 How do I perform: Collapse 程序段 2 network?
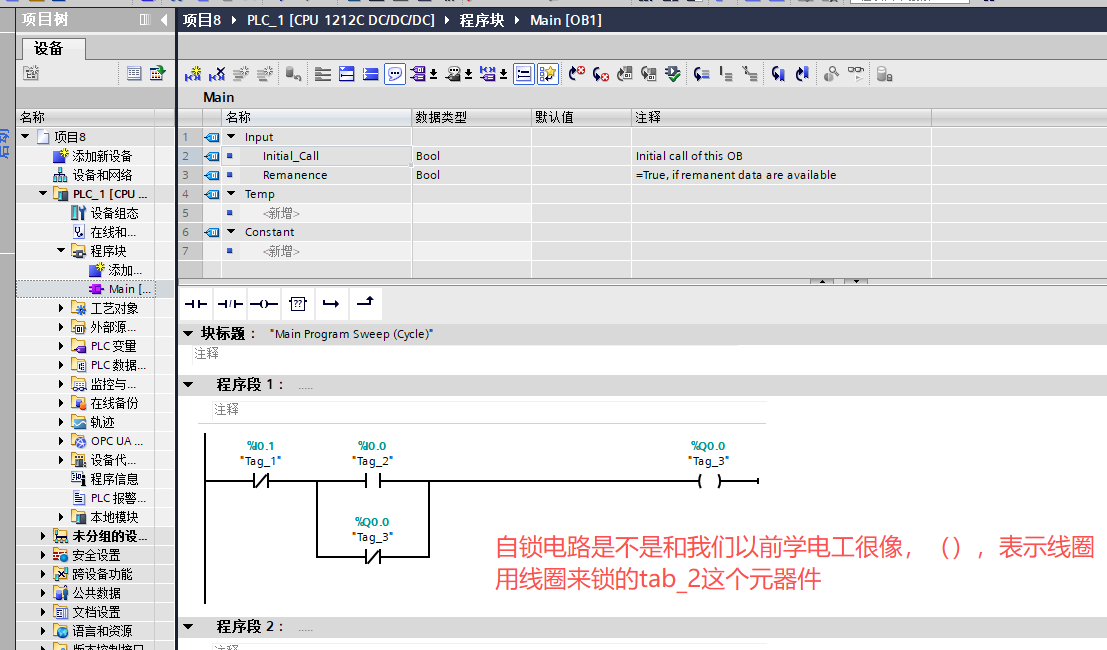pyautogui.click(x=188, y=626)
